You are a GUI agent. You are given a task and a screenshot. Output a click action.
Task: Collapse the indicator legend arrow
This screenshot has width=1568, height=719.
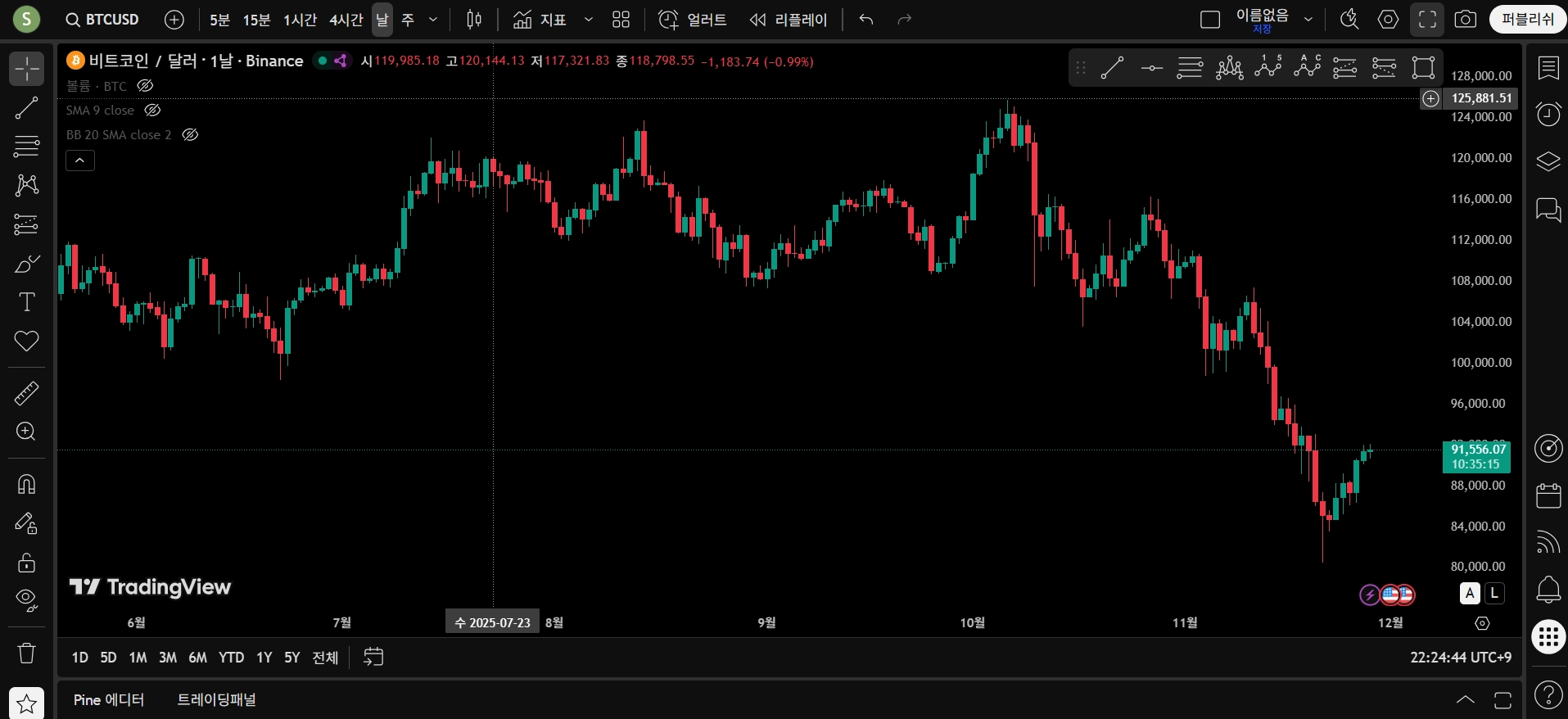pyautogui.click(x=80, y=161)
